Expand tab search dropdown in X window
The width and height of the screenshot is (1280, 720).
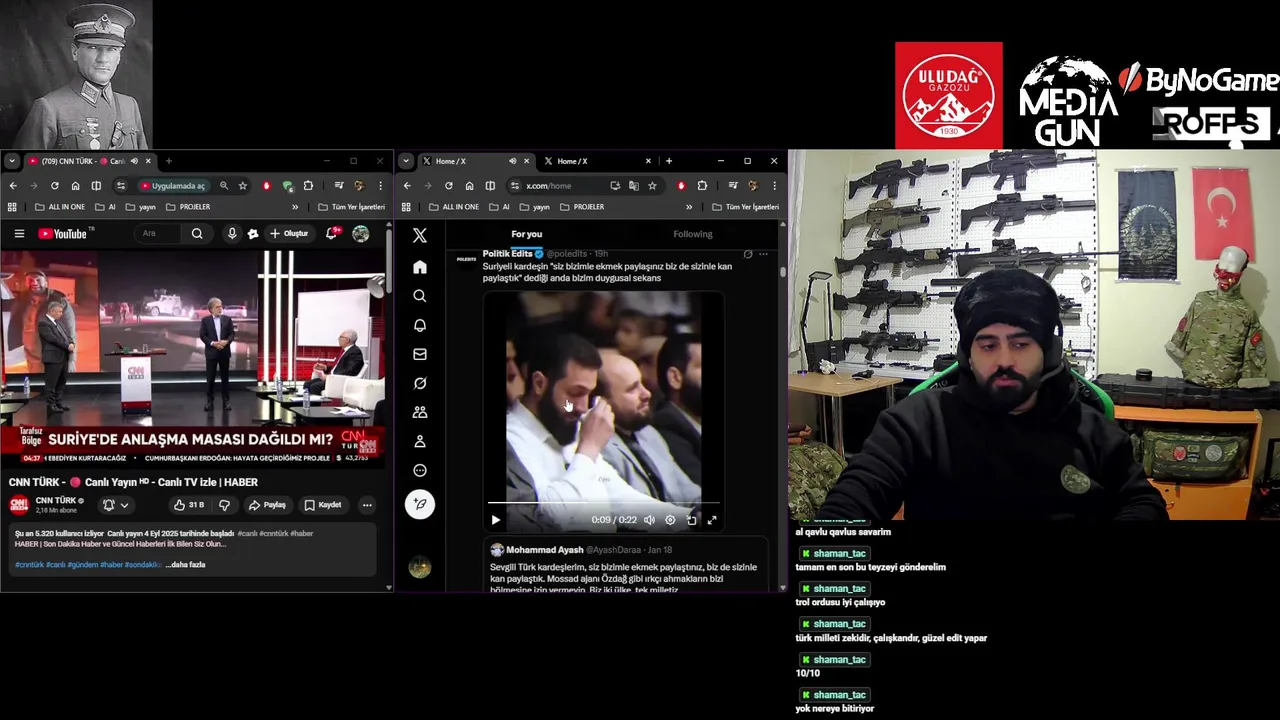pos(406,161)
